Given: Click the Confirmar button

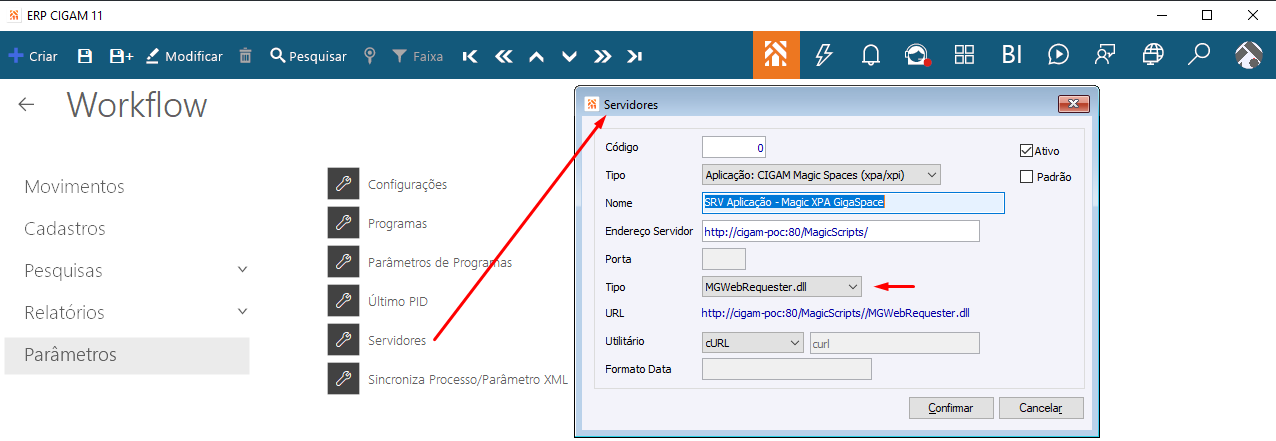Looking at the screenshot, I should [x=951, y=408].
